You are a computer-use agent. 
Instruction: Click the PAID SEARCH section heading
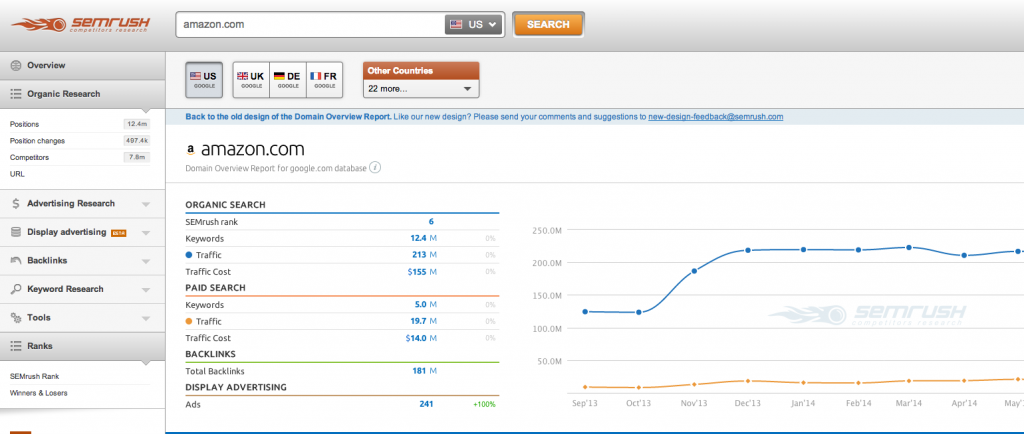click(x=216, y=288)
